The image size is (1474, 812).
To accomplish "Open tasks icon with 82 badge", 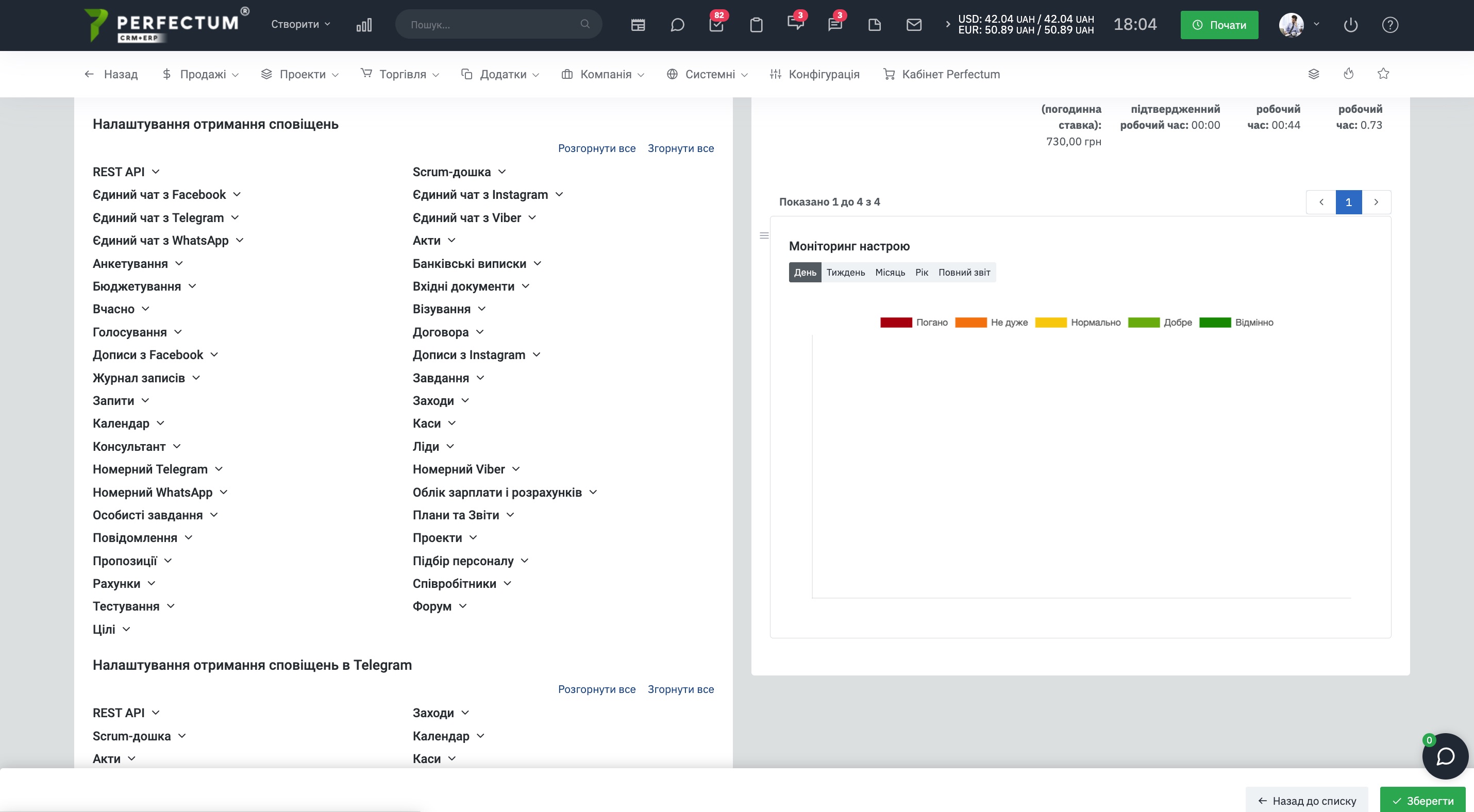I will tap(716, 25).
